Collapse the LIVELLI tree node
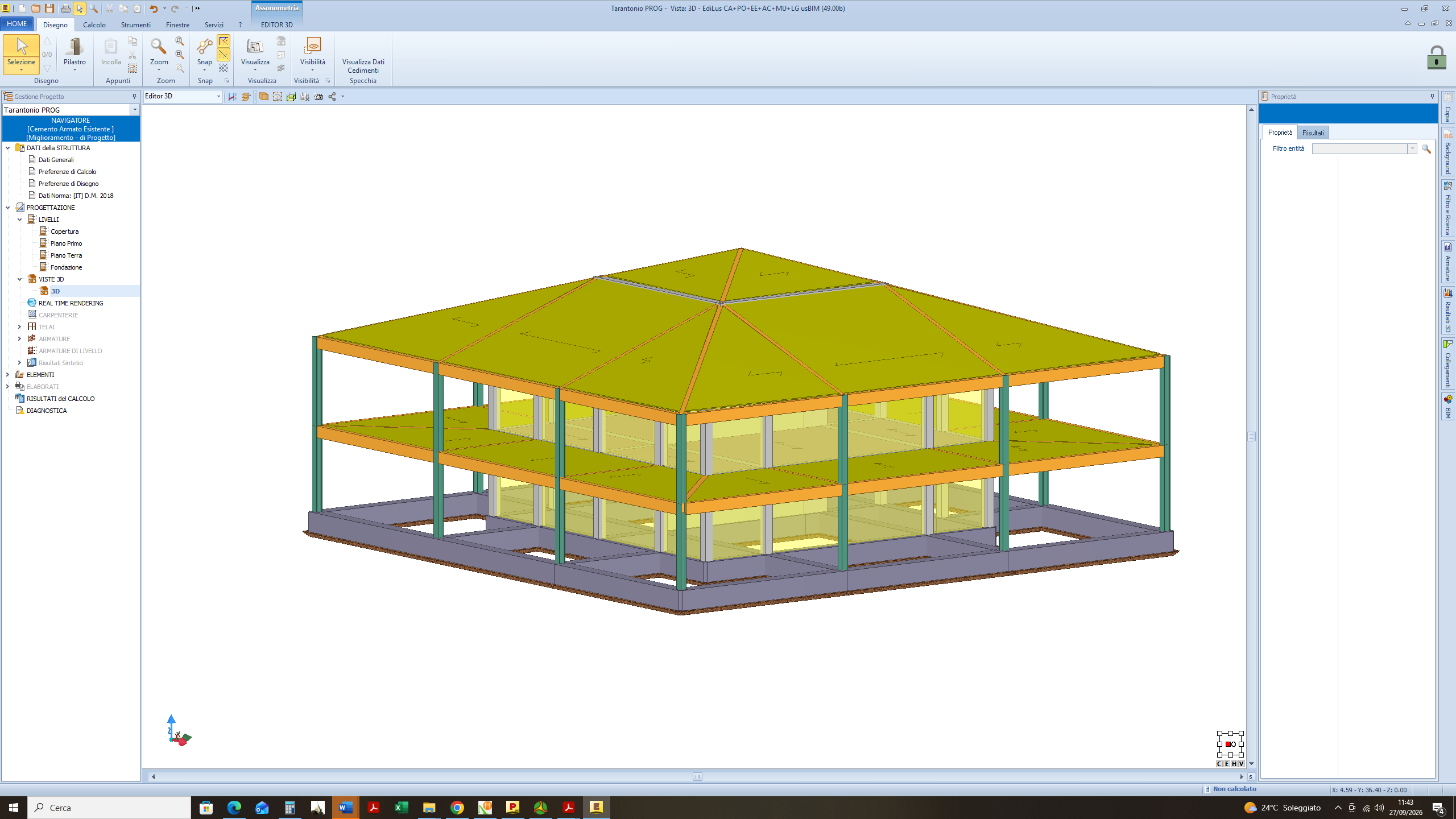 pyautogui.click(x=19, y=220)
